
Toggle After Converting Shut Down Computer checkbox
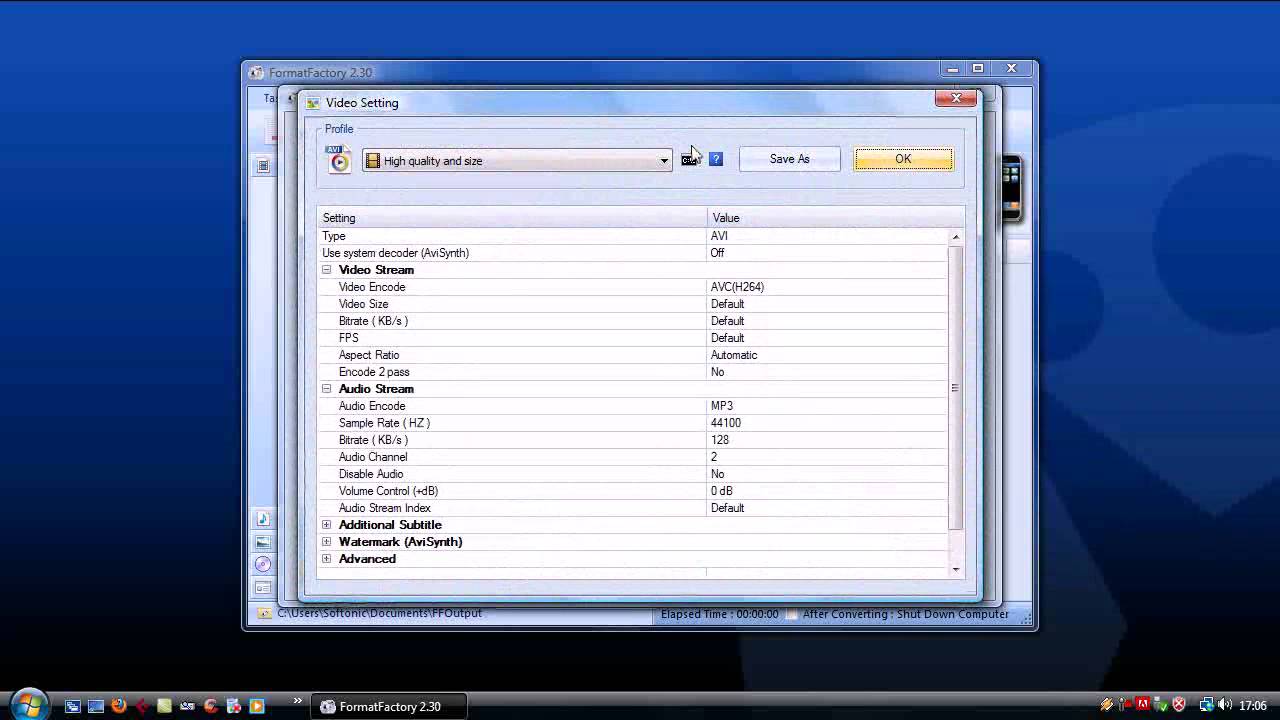pos(791,615)
